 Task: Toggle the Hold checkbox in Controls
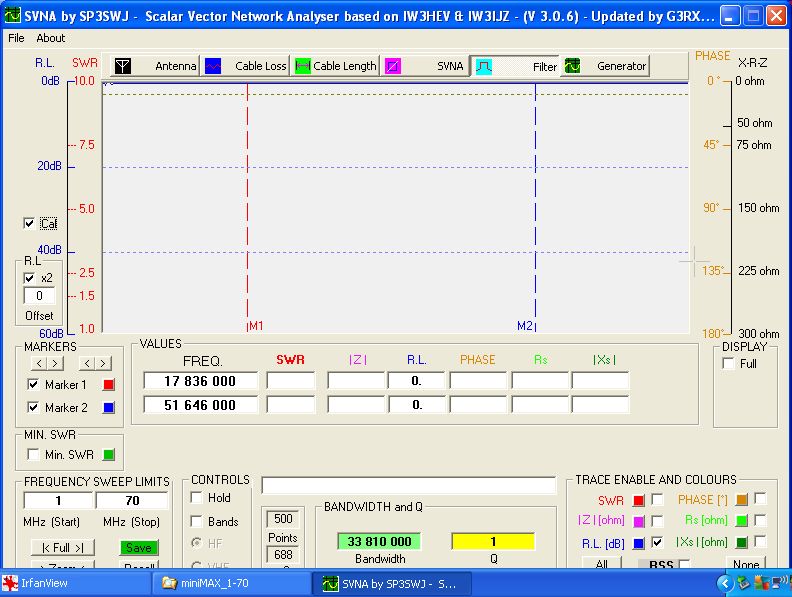197,497
